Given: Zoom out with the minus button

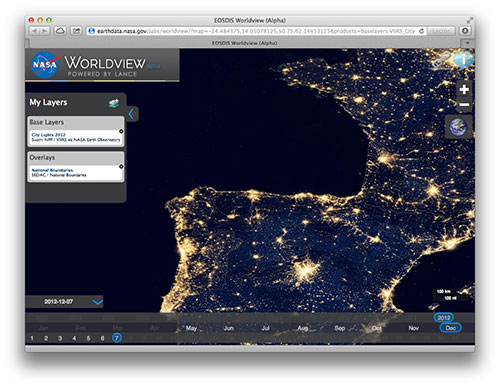Looking at the screenshot, I should (x=464, y=105).
